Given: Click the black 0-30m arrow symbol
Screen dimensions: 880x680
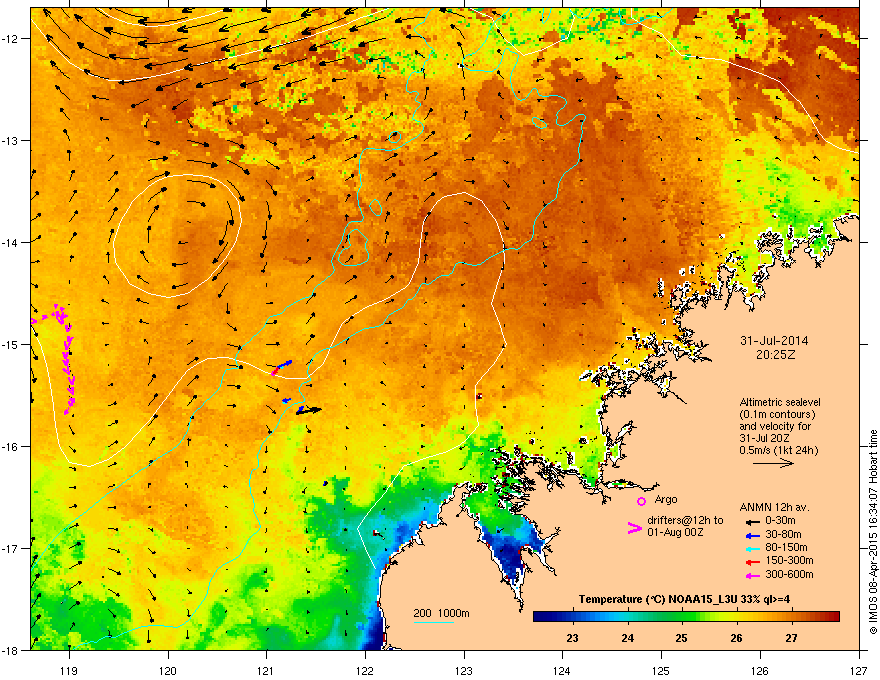Looking at the screenshot, I should coord(753,522).
